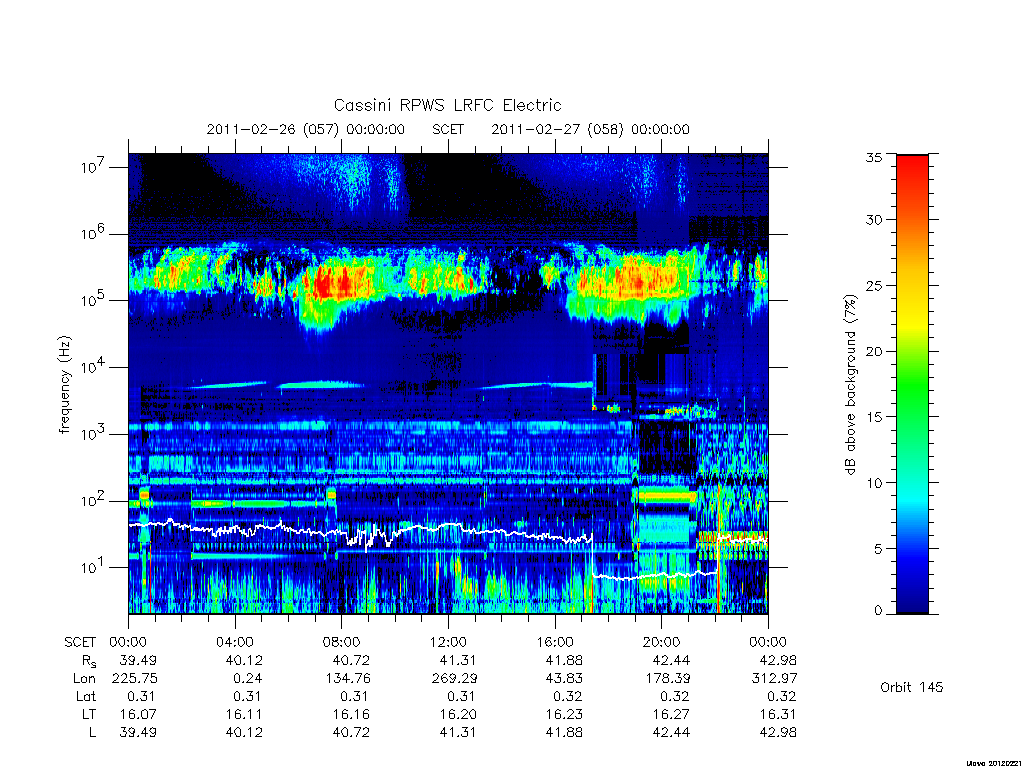Click local time value 16.20
Viewport: 1024px width, 768px height.
click(458, 714)
